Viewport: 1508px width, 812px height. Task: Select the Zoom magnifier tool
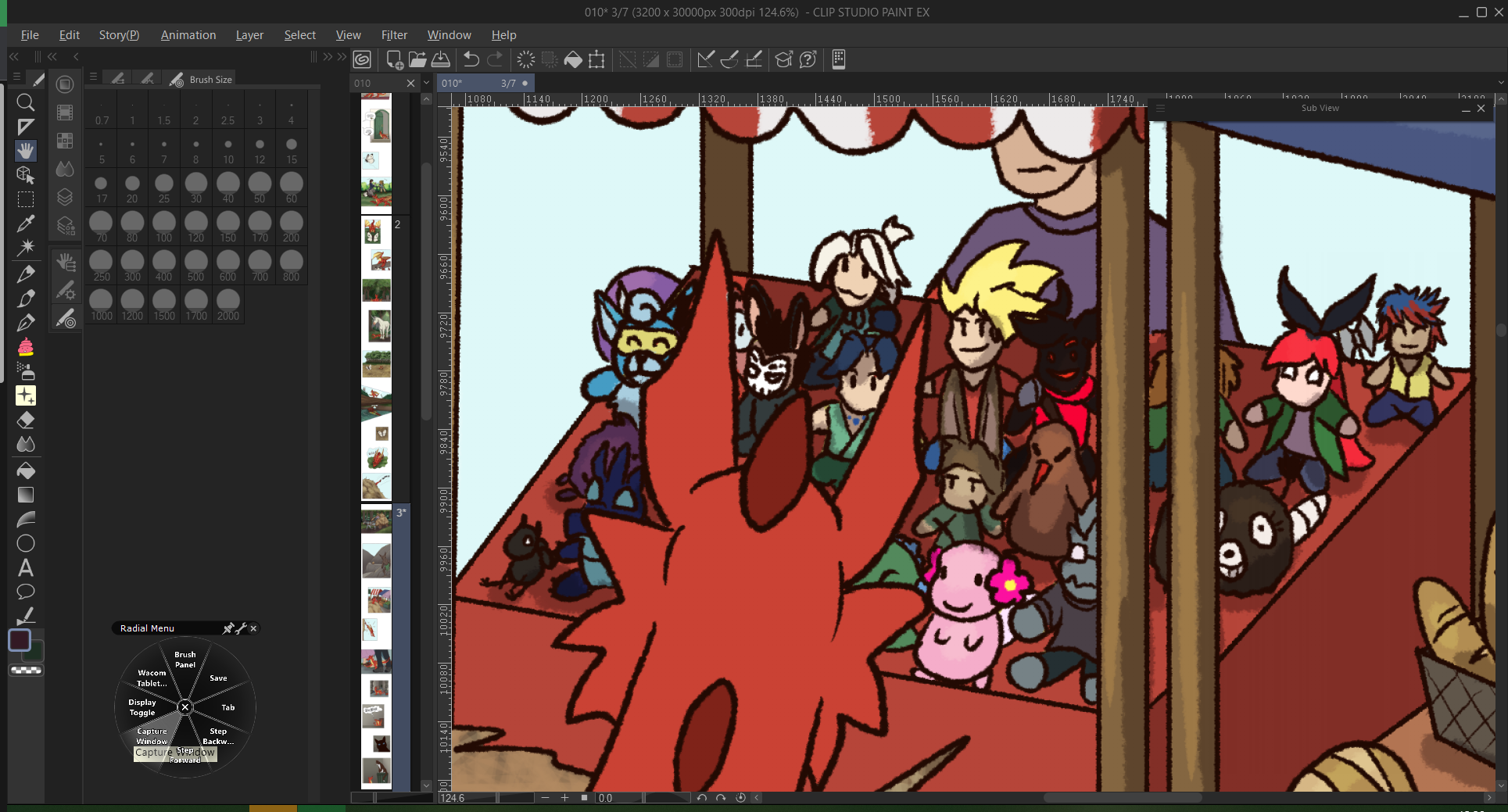point(26,102)
